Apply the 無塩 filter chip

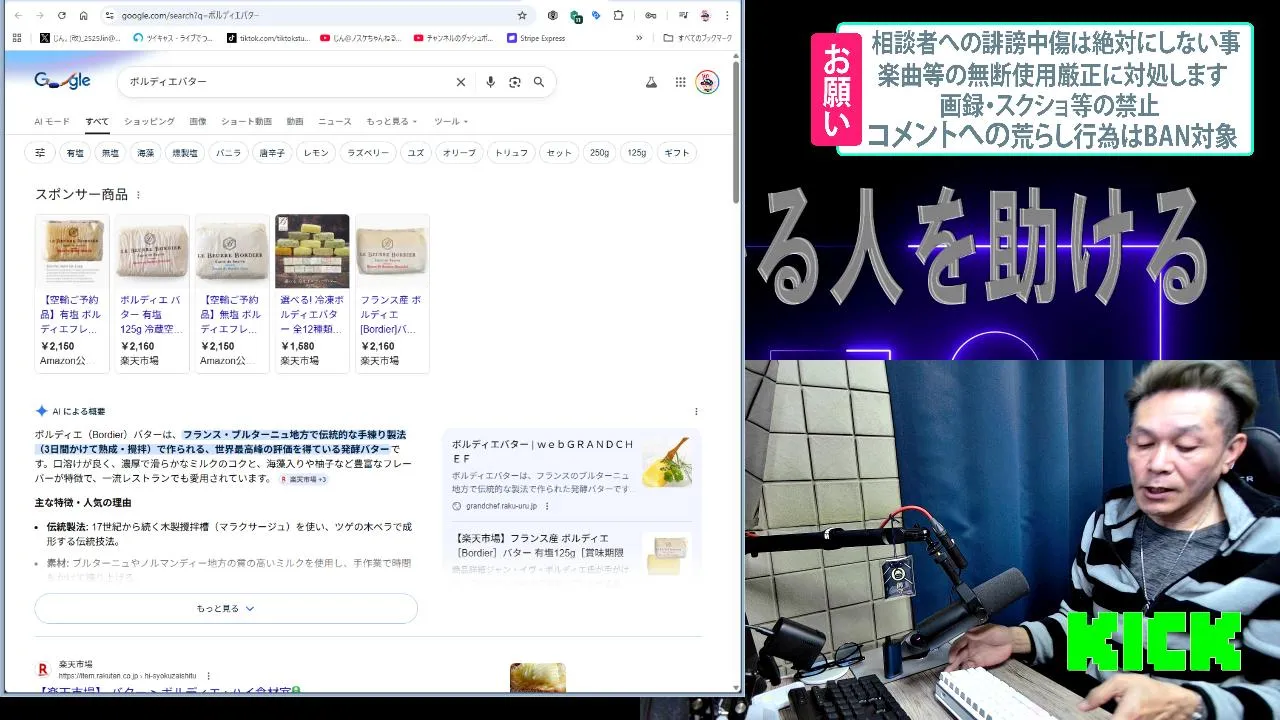[x=110, y=153]
